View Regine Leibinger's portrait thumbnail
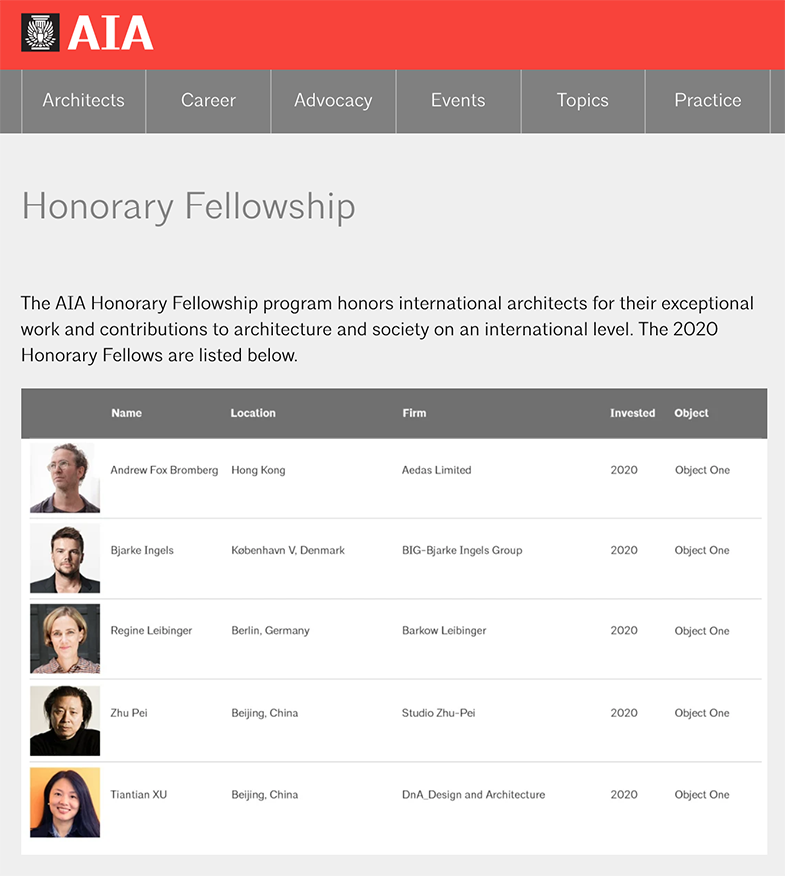 pyautogui.click(x=65, y=639)
